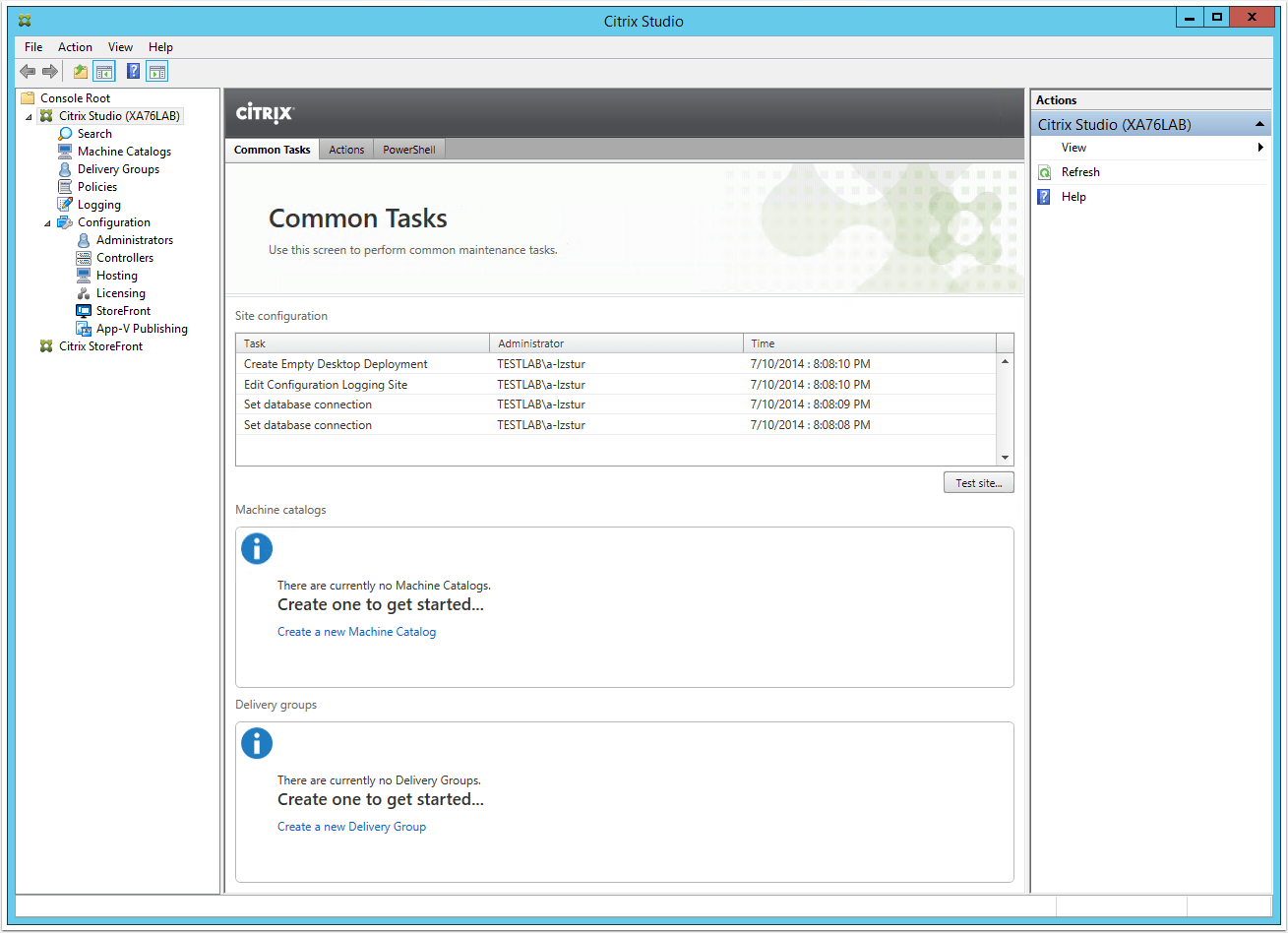Switch to the Actions tab
1288x933 pixels.
(346, 150)
